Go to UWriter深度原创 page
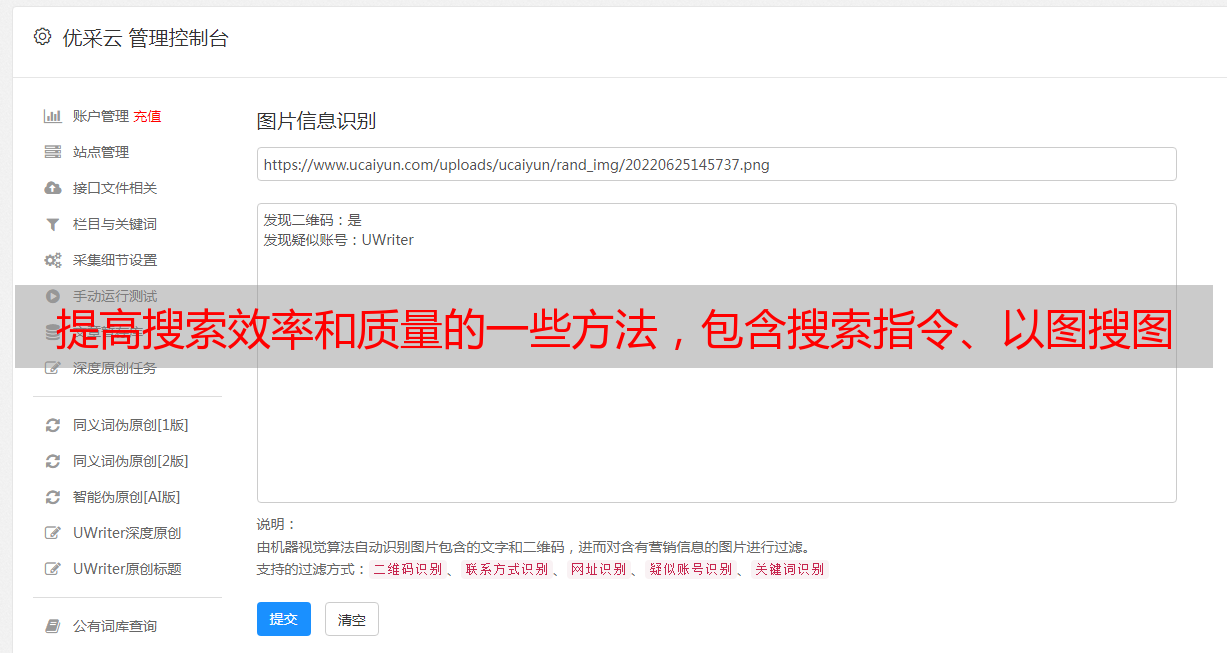Viewport: 1227px width, 653px height. tap(127, 533)
